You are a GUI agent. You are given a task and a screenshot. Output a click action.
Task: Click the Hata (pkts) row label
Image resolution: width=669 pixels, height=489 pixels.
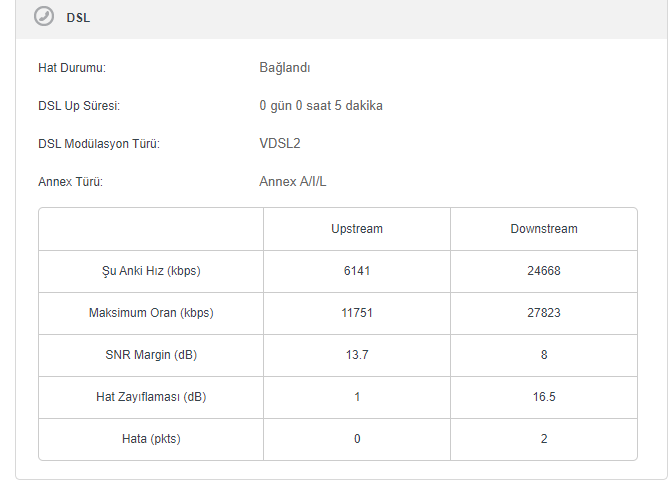tap(151, 439)
